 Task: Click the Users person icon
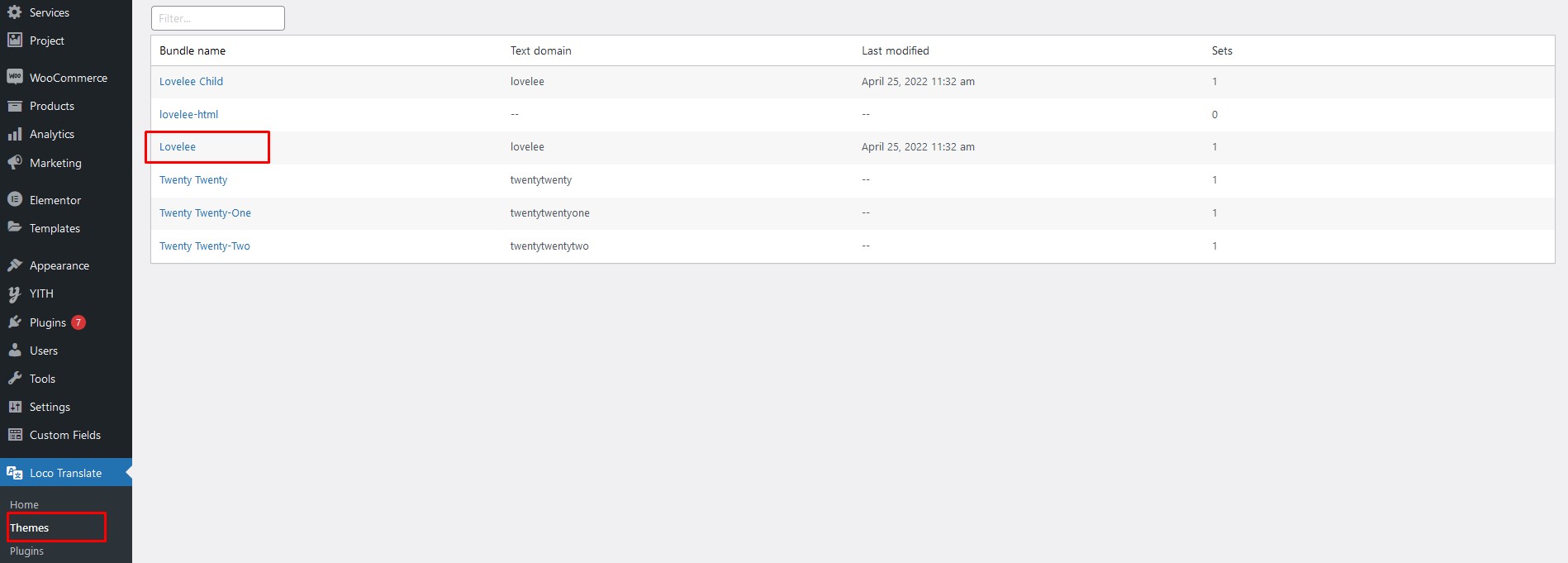(x=14, y=351)
